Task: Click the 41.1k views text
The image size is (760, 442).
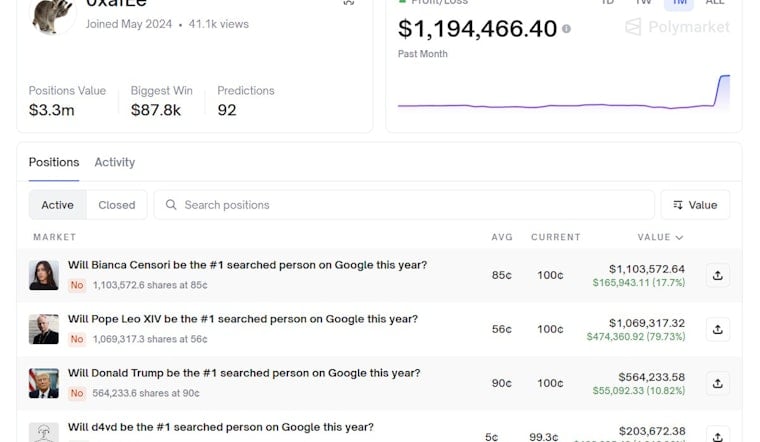Action: 219,24
